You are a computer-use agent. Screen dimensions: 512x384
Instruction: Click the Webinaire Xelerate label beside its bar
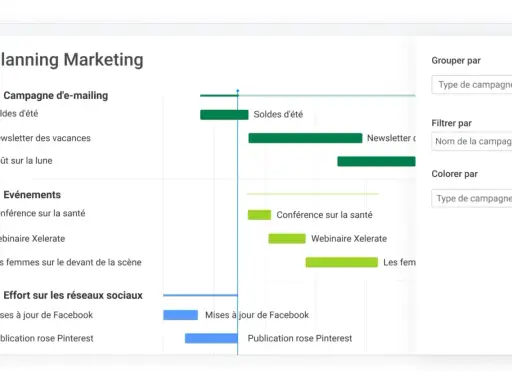(x=349, y=239)
